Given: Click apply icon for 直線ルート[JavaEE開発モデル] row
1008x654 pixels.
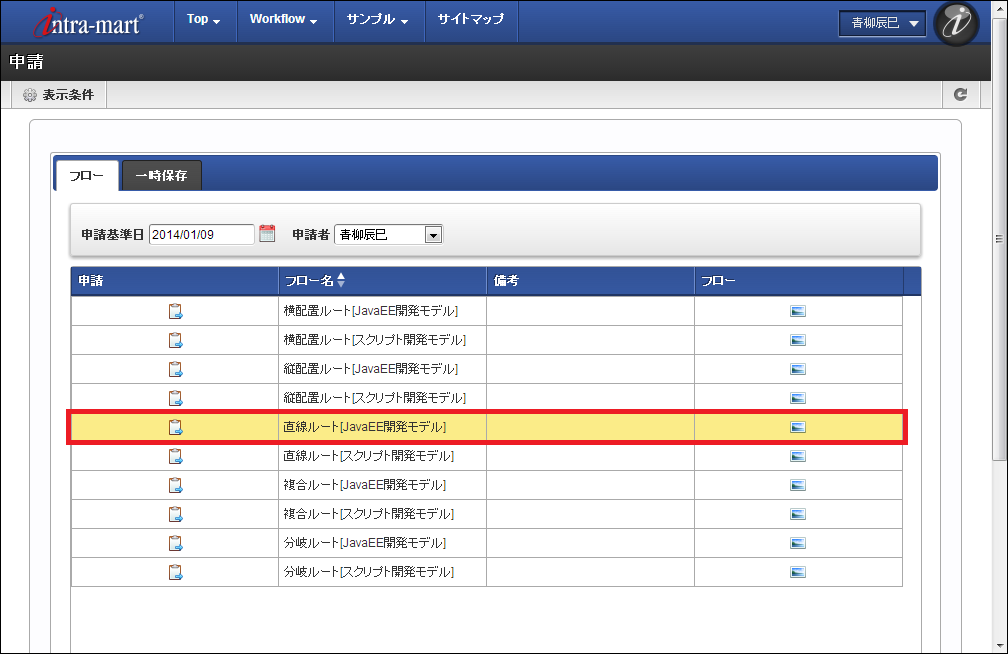Looking at the screenshot, I should (x=175, y=427).
